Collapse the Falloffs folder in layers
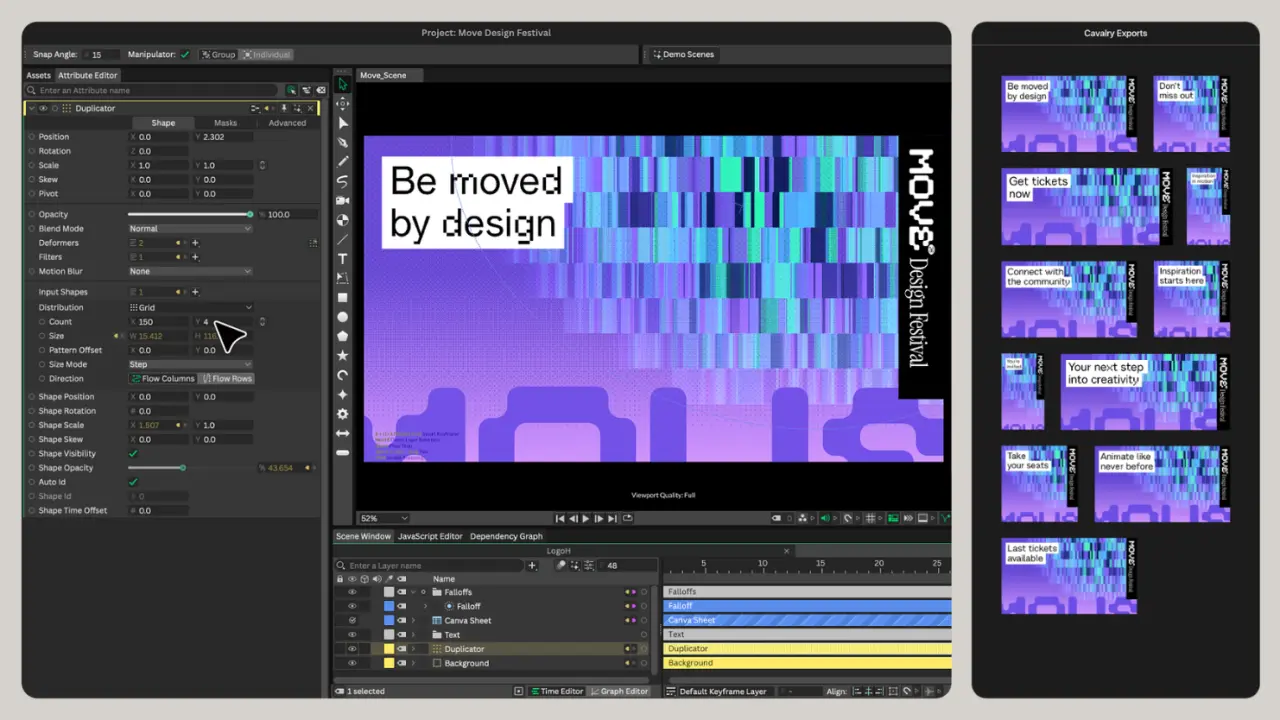 click(x=413, y=592)
